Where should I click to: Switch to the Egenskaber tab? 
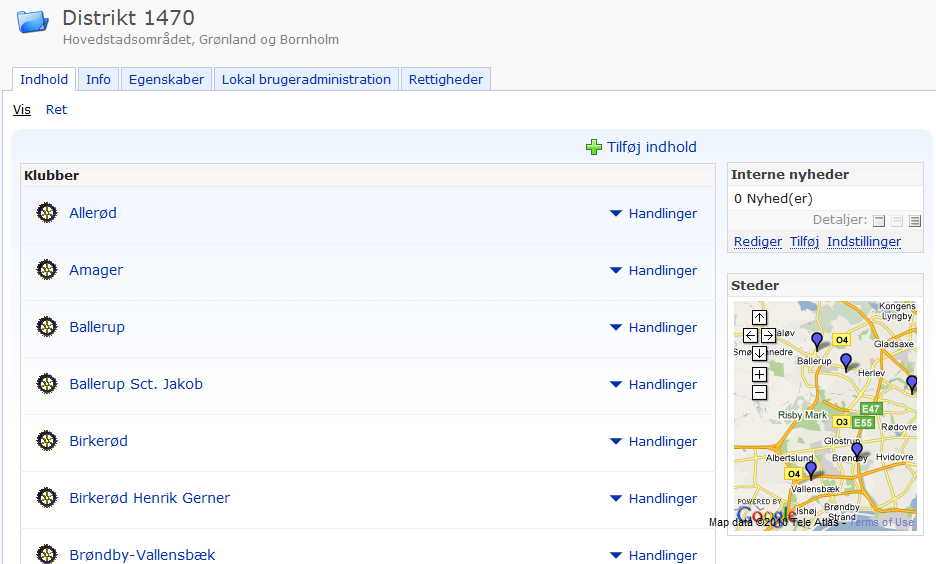(x=166, y=80)
